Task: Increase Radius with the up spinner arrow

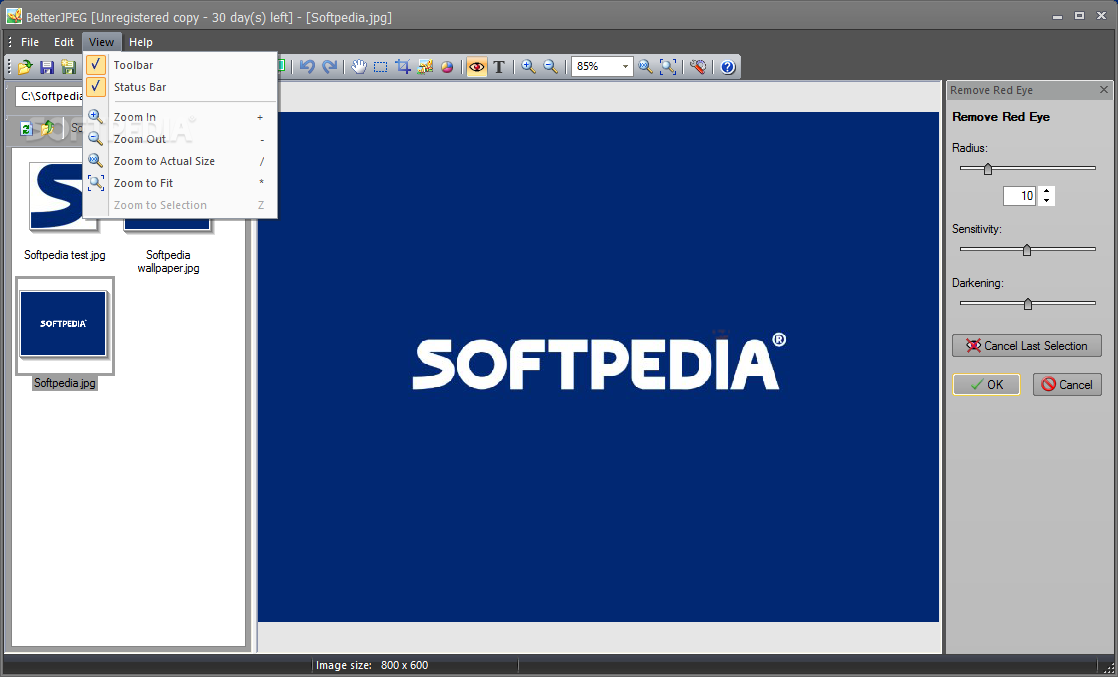Action: click(1046, 190)
